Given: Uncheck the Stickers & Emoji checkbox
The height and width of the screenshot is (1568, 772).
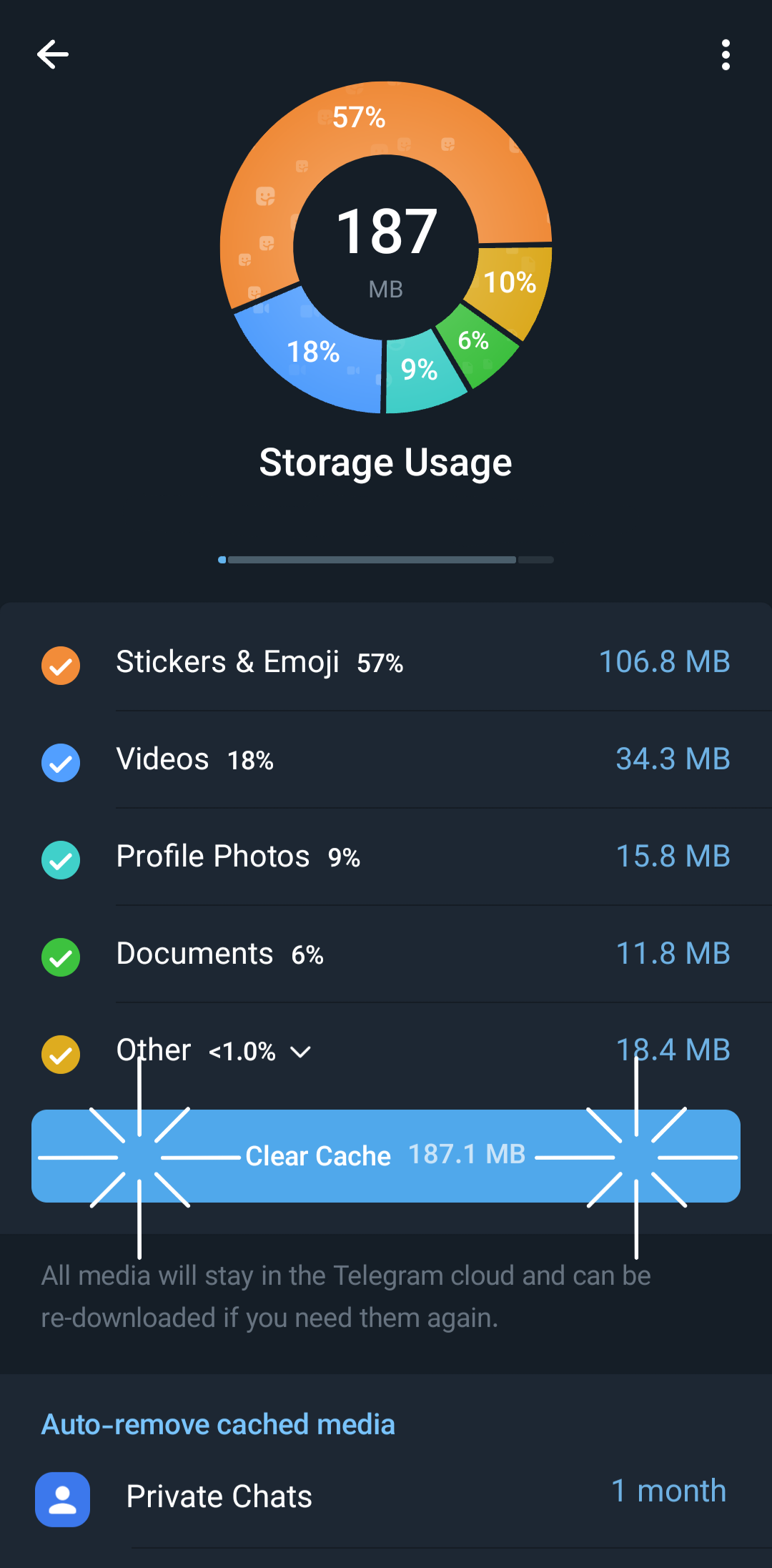Looking at the screenshot, I should [x=61, y=665].
